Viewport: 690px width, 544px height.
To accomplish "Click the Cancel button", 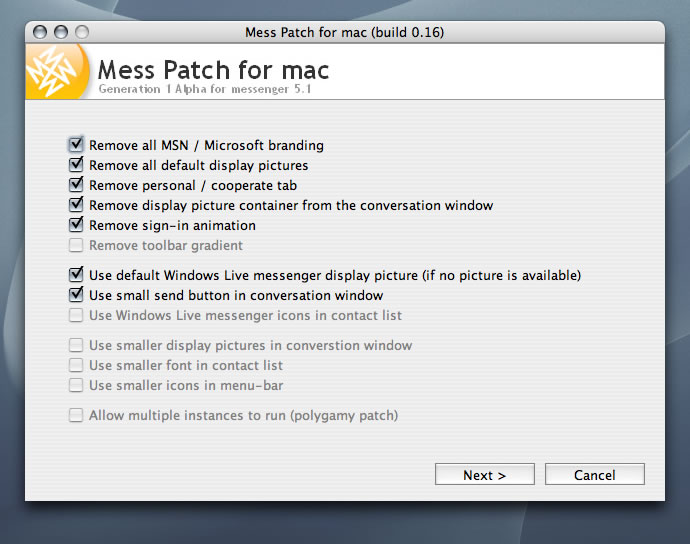I will (x=594, y=475).
